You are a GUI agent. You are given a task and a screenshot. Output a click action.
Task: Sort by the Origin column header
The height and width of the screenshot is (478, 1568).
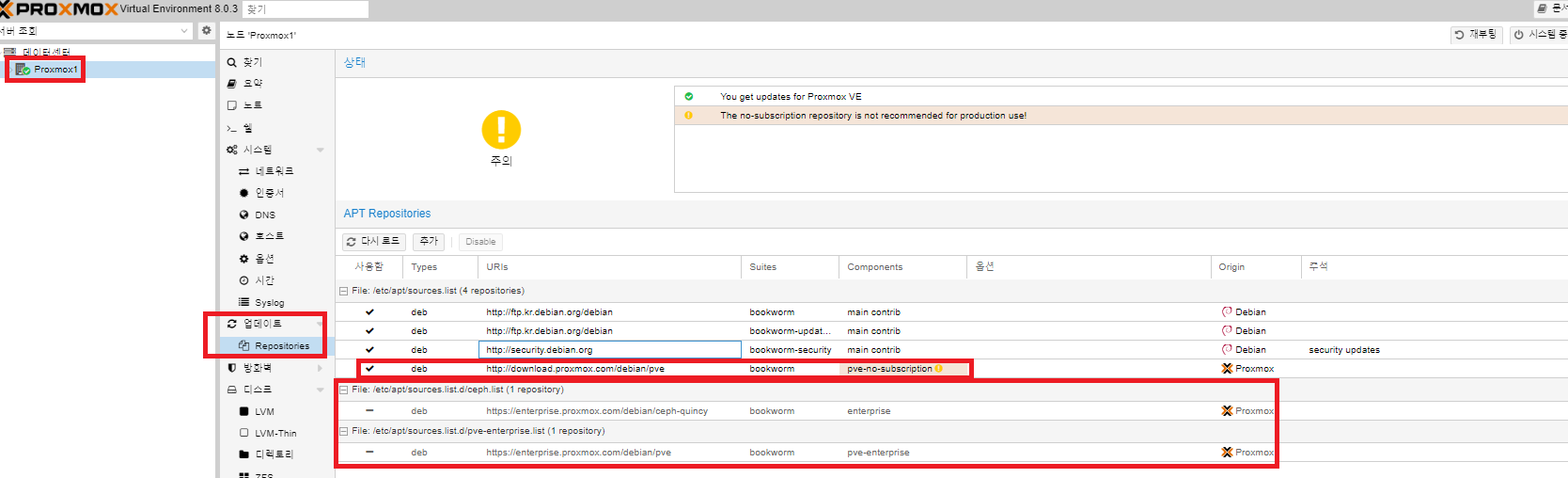pyautogui.click(x=1256, y=267)
